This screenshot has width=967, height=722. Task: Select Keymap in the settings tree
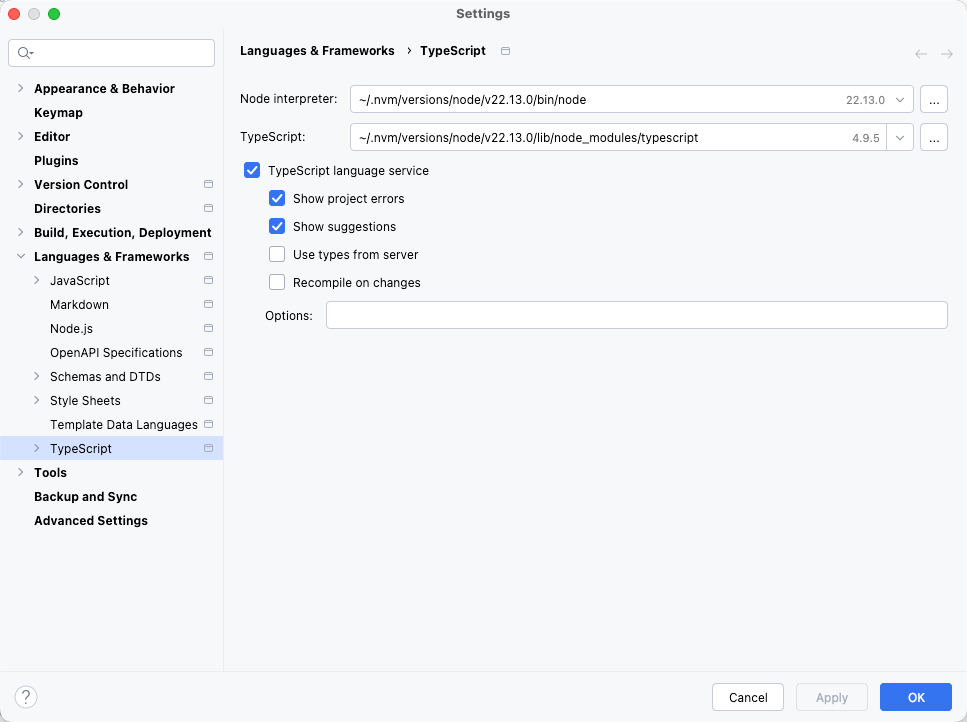(58, 113)
